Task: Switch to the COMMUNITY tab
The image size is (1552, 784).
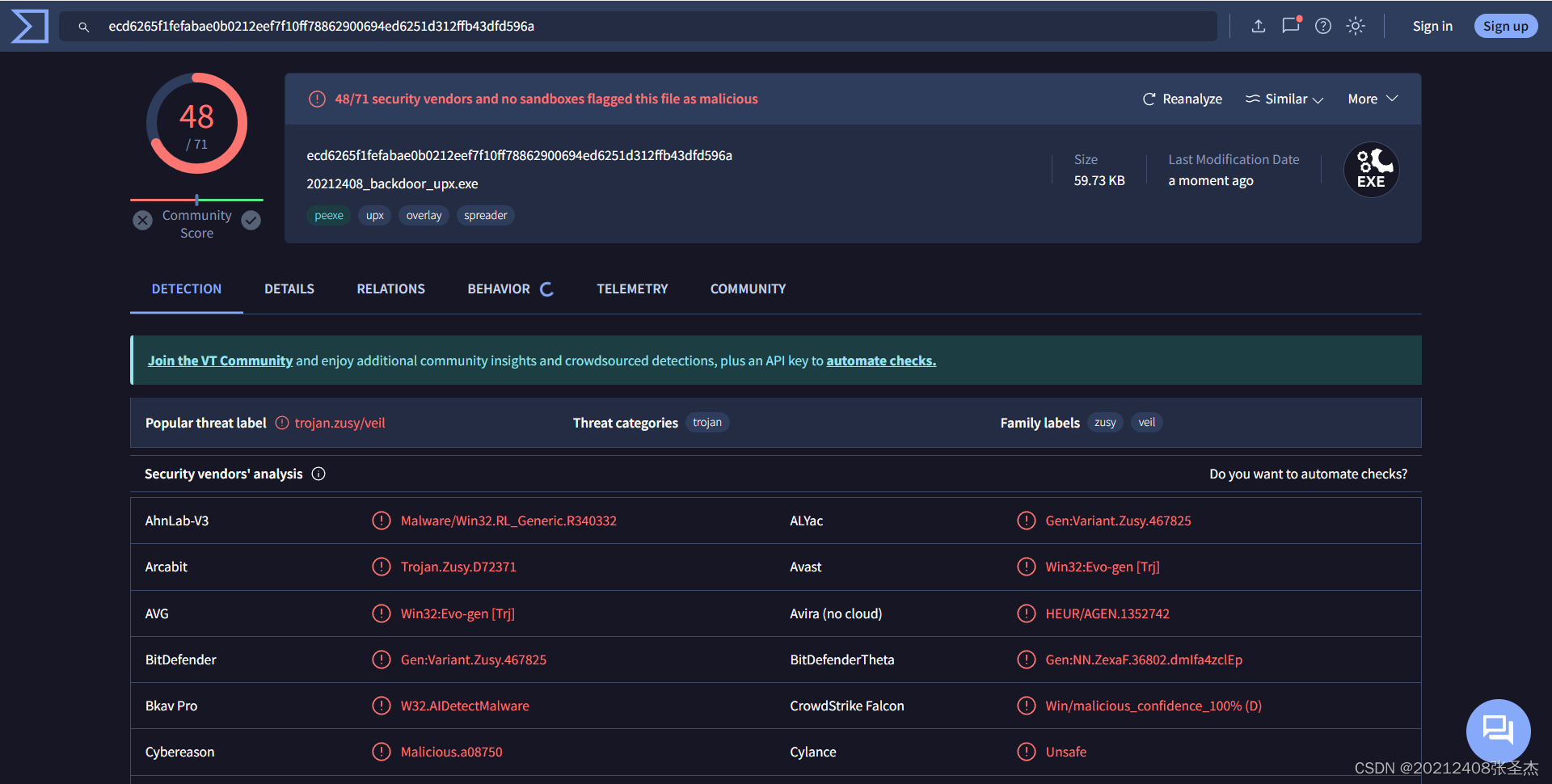Action: [749, 289]
